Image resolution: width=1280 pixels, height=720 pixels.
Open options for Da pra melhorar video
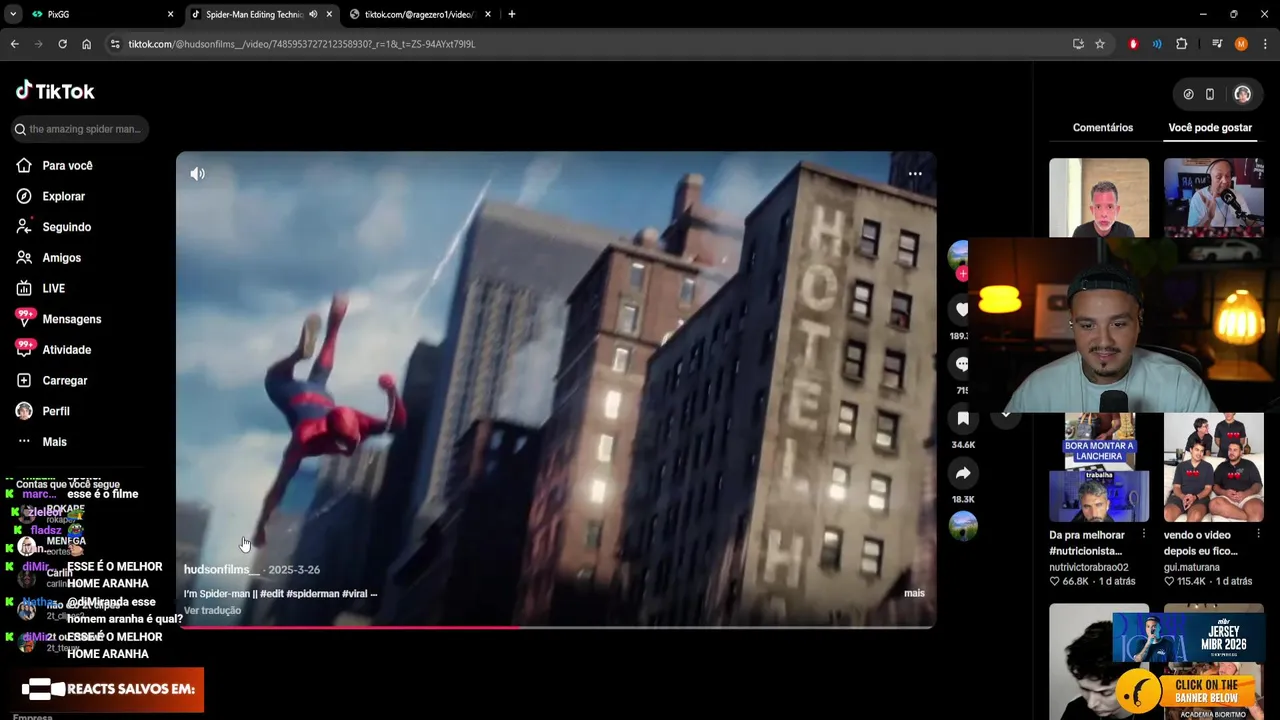pos(1144,535)
